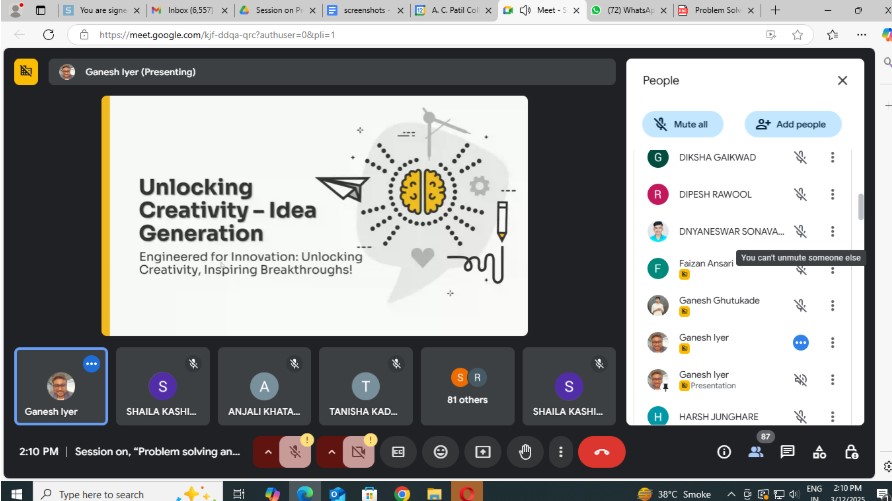The image size is (892, 501).
Task: Open host controls lock icon
Action: coord(851,452)
